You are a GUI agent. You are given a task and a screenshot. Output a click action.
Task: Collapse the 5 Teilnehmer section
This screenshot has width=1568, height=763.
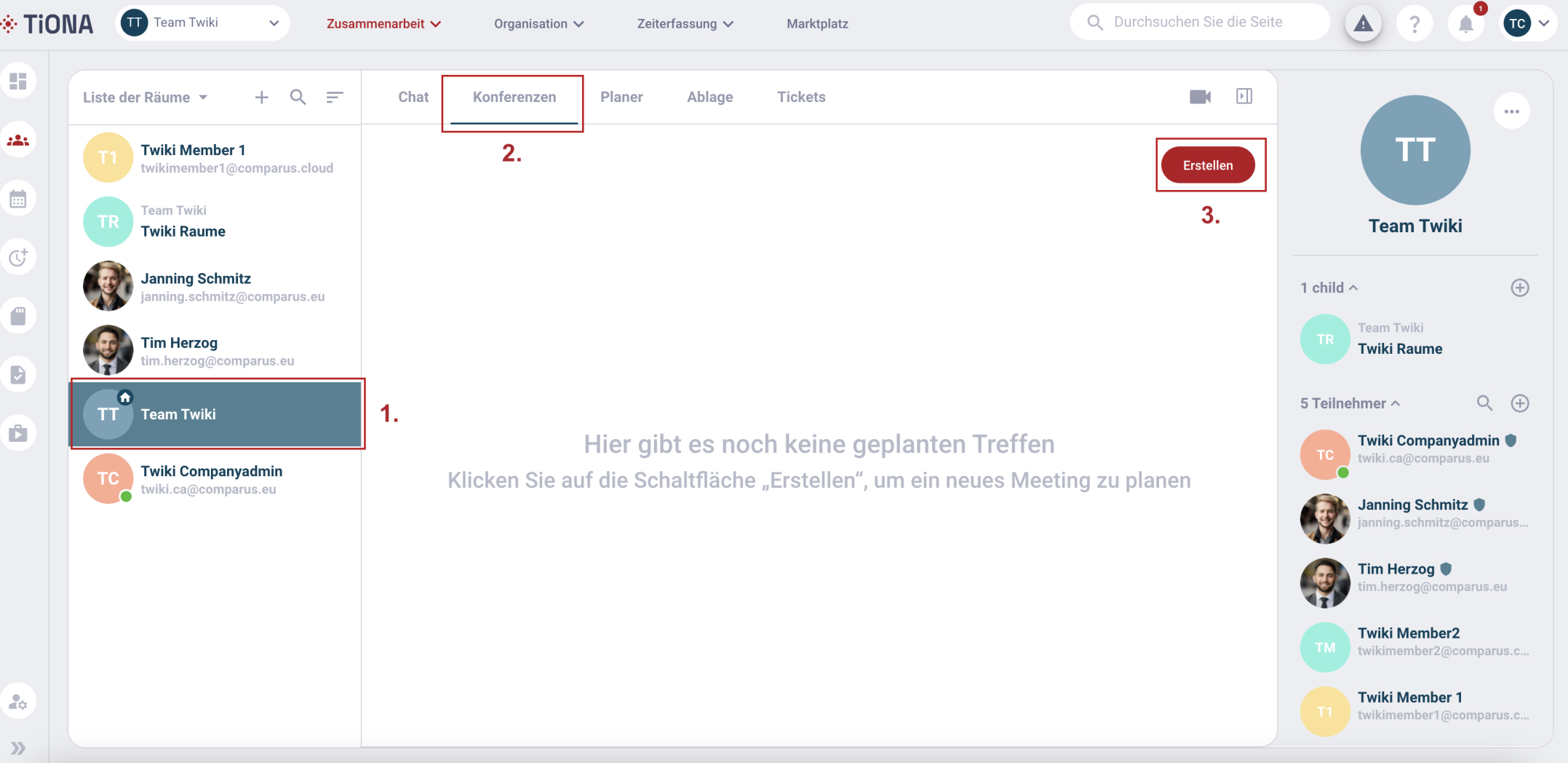pyautogui.click(x=1350, y=403)
